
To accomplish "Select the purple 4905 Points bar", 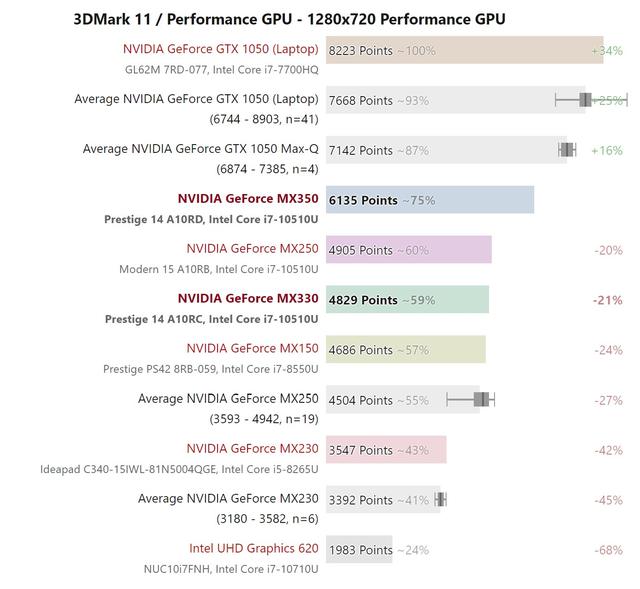I will coord(409,249).
